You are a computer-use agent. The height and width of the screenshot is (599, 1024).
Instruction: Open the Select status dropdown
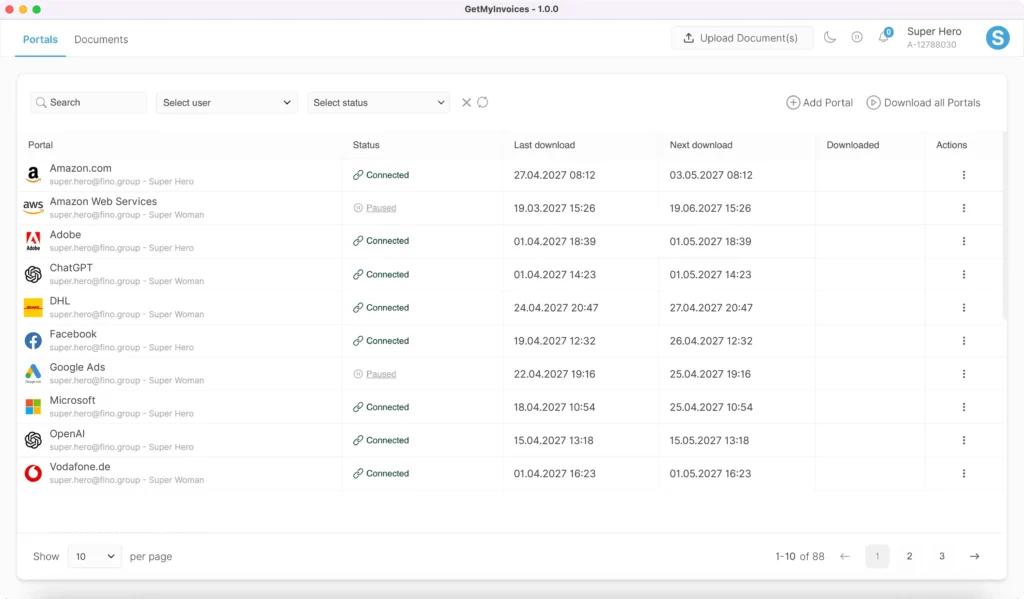pyautogui.click(x=378, y=103)
